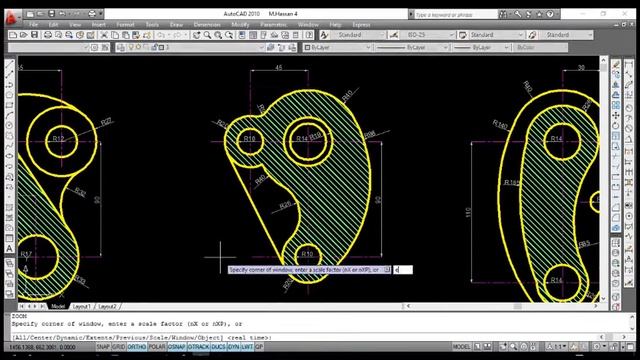The height and width of the screenshot is (360, 640).
Task: Switch to the Layout2 tab
Action: (x=107, y=306)
